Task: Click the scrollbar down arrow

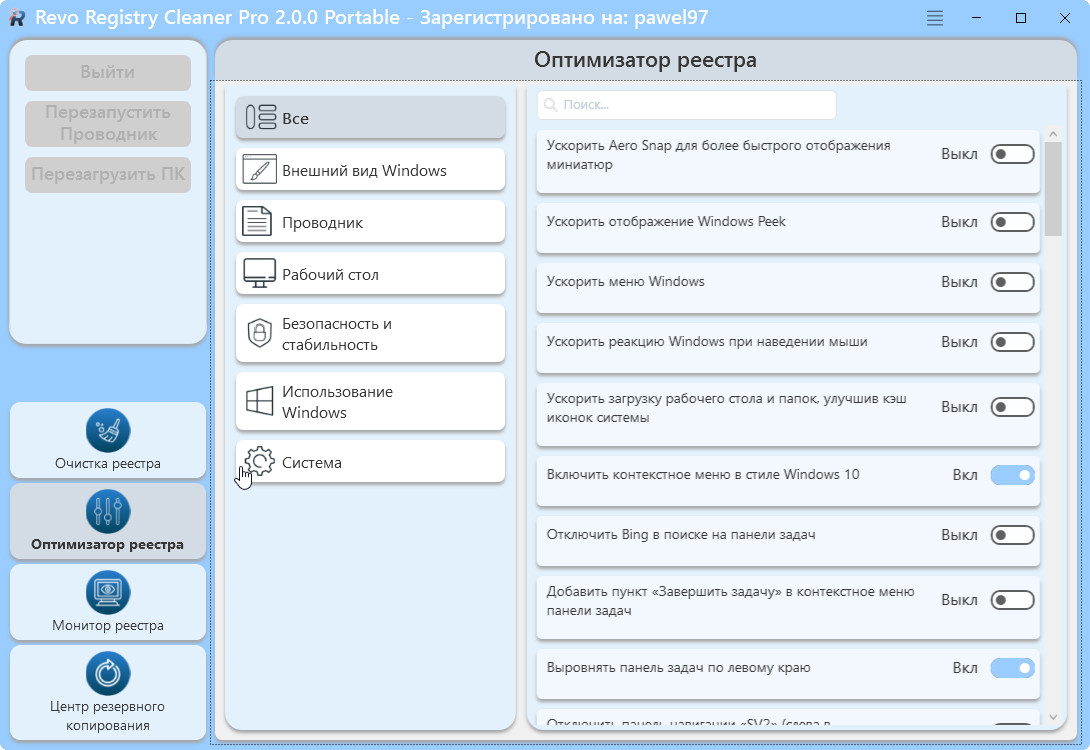Action: click(x=1052, y=717)
